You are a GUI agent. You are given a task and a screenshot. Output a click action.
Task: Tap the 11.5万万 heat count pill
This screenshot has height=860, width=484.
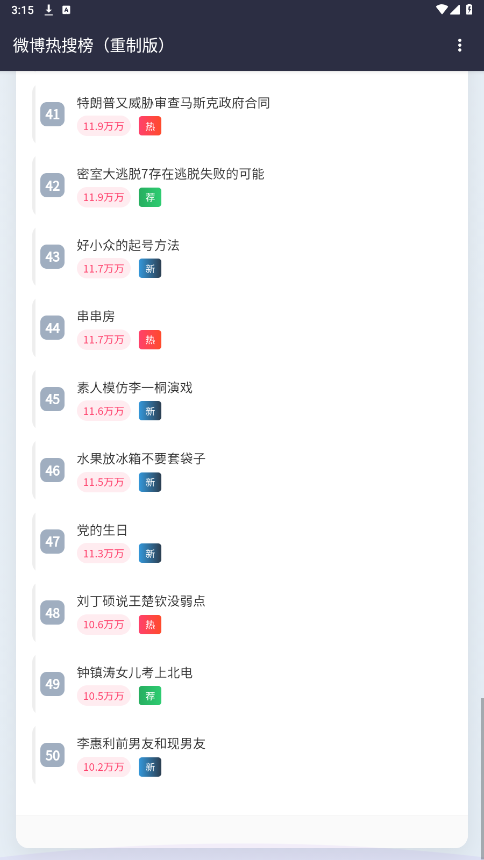pyautogui.click(x=104, y=482)
